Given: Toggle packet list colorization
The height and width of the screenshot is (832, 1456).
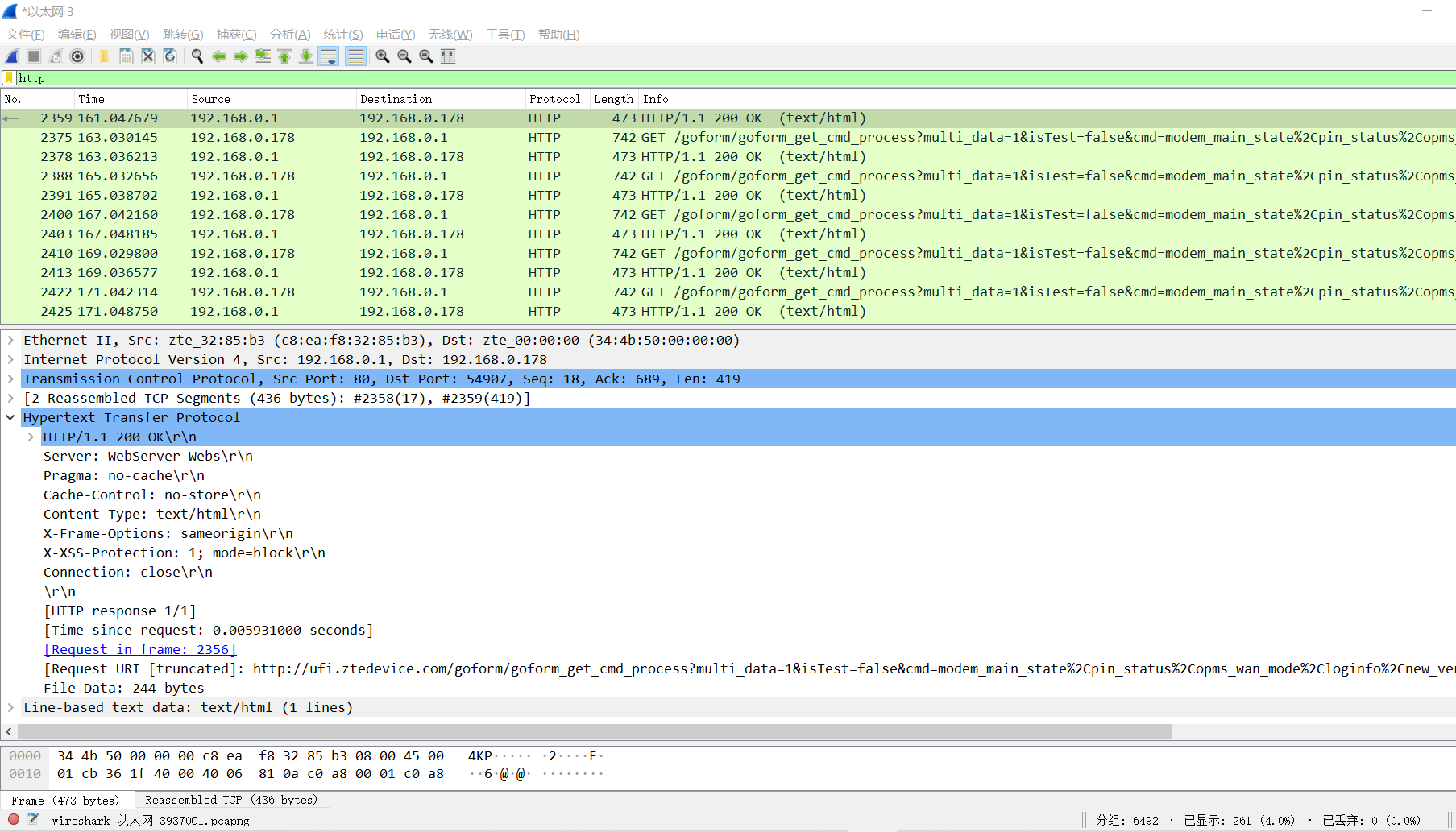Looking at the screenshot, I should pyautogui.click(x=355, y=56).
